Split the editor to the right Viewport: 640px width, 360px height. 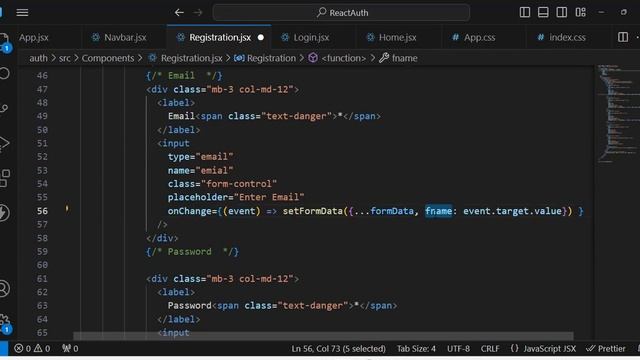coord(622,37)
